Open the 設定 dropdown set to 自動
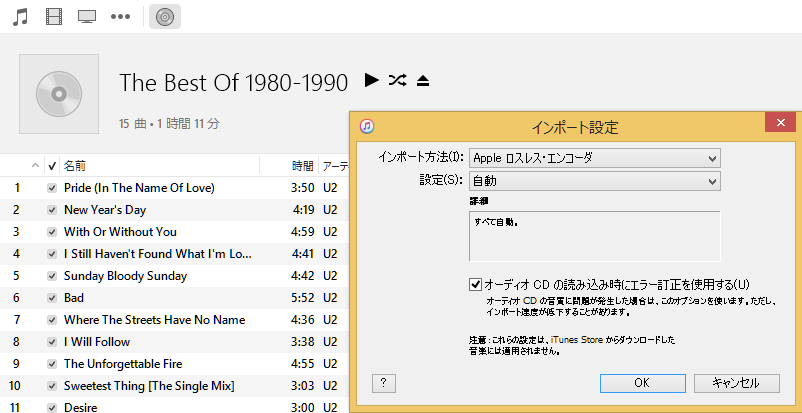Image resolution: width=802 pixels, height=413 pixels. point(595,181)
